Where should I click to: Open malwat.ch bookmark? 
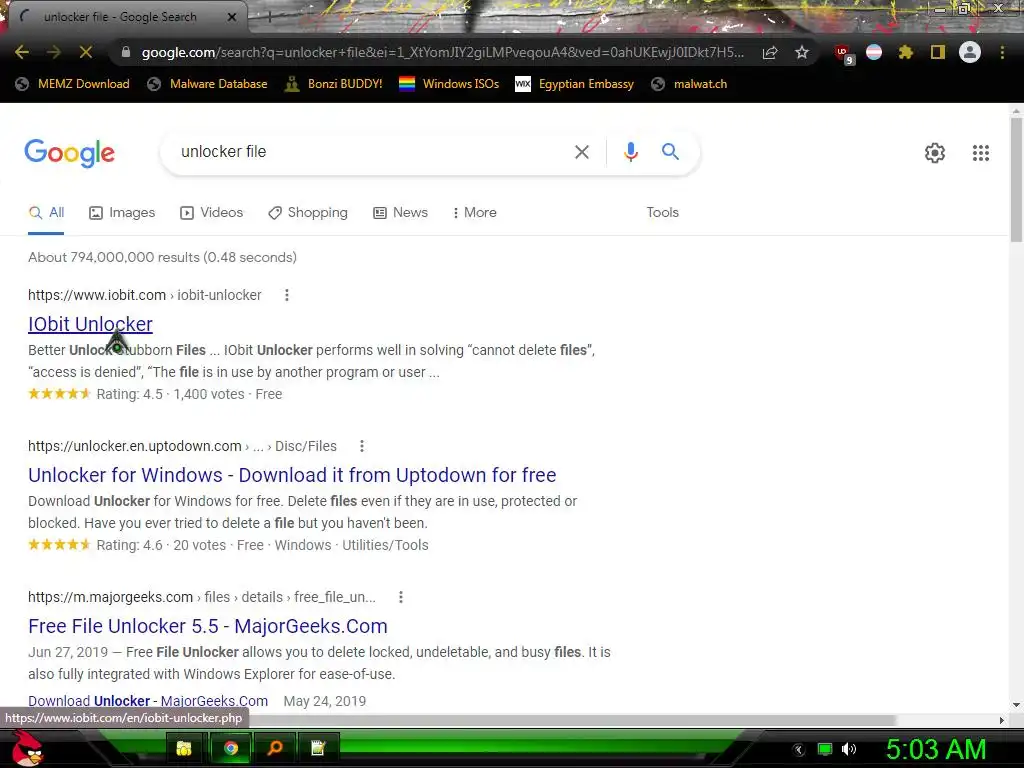pos(689,84)
